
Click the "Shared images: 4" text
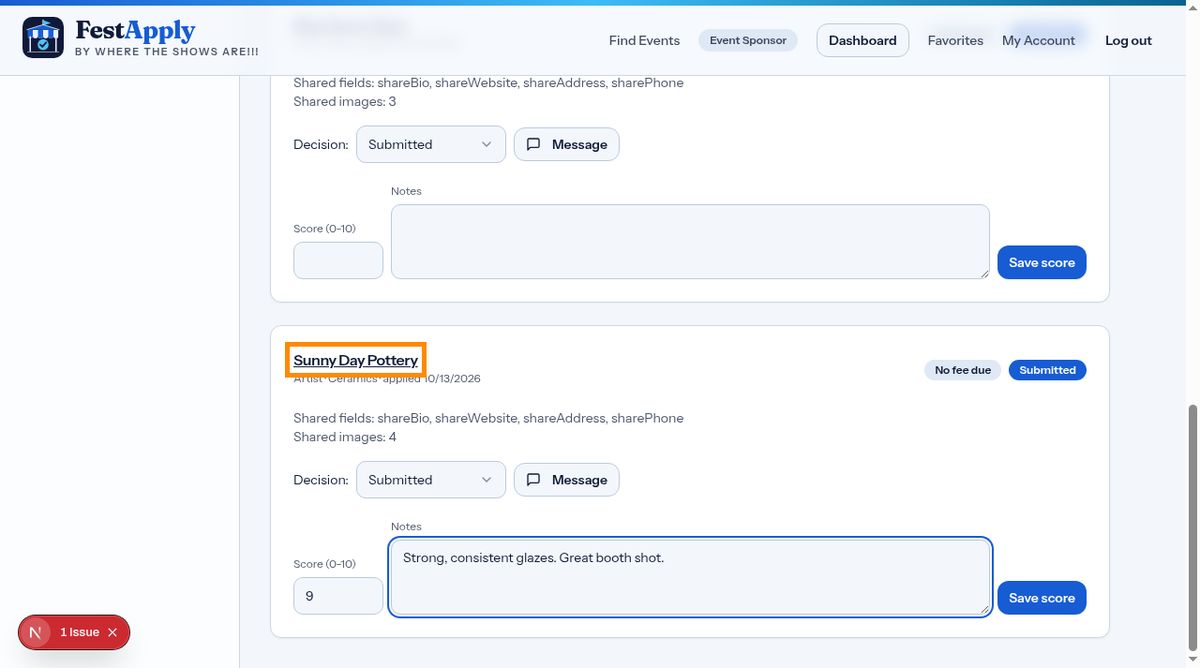click(x=345, y=437)
